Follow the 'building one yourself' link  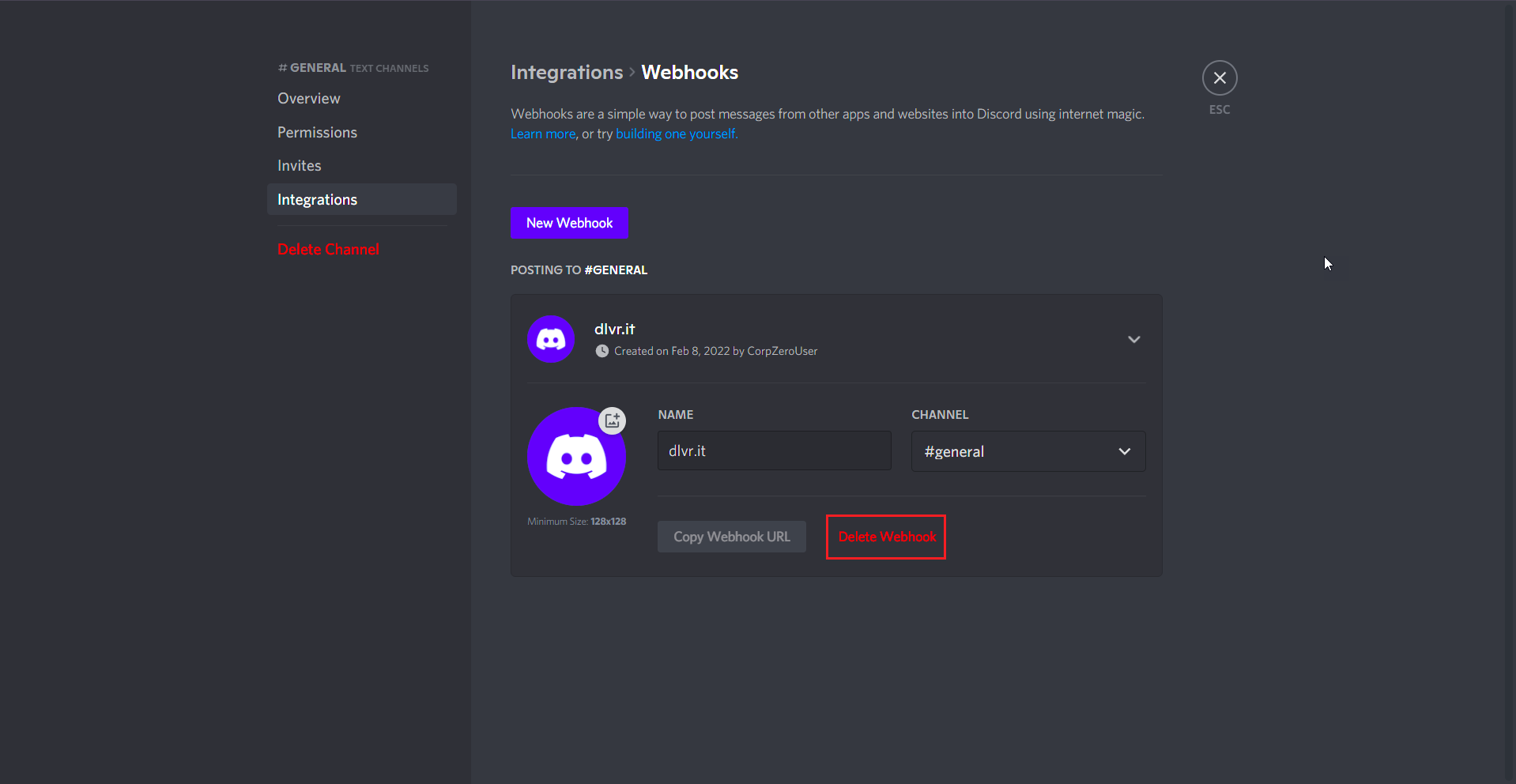(x=676, y=134)
